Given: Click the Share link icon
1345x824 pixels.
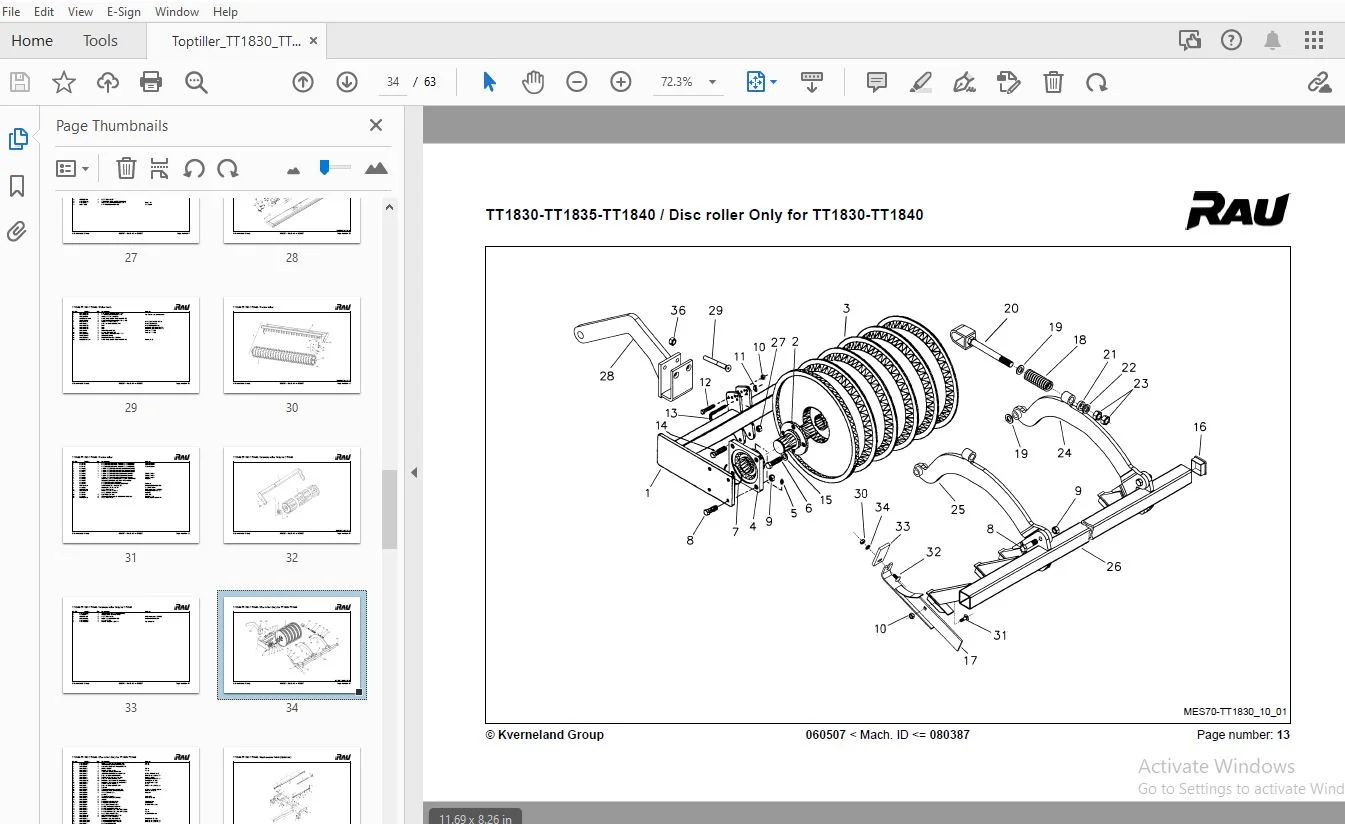Looking at the screenshot, I should (1319, 82).
